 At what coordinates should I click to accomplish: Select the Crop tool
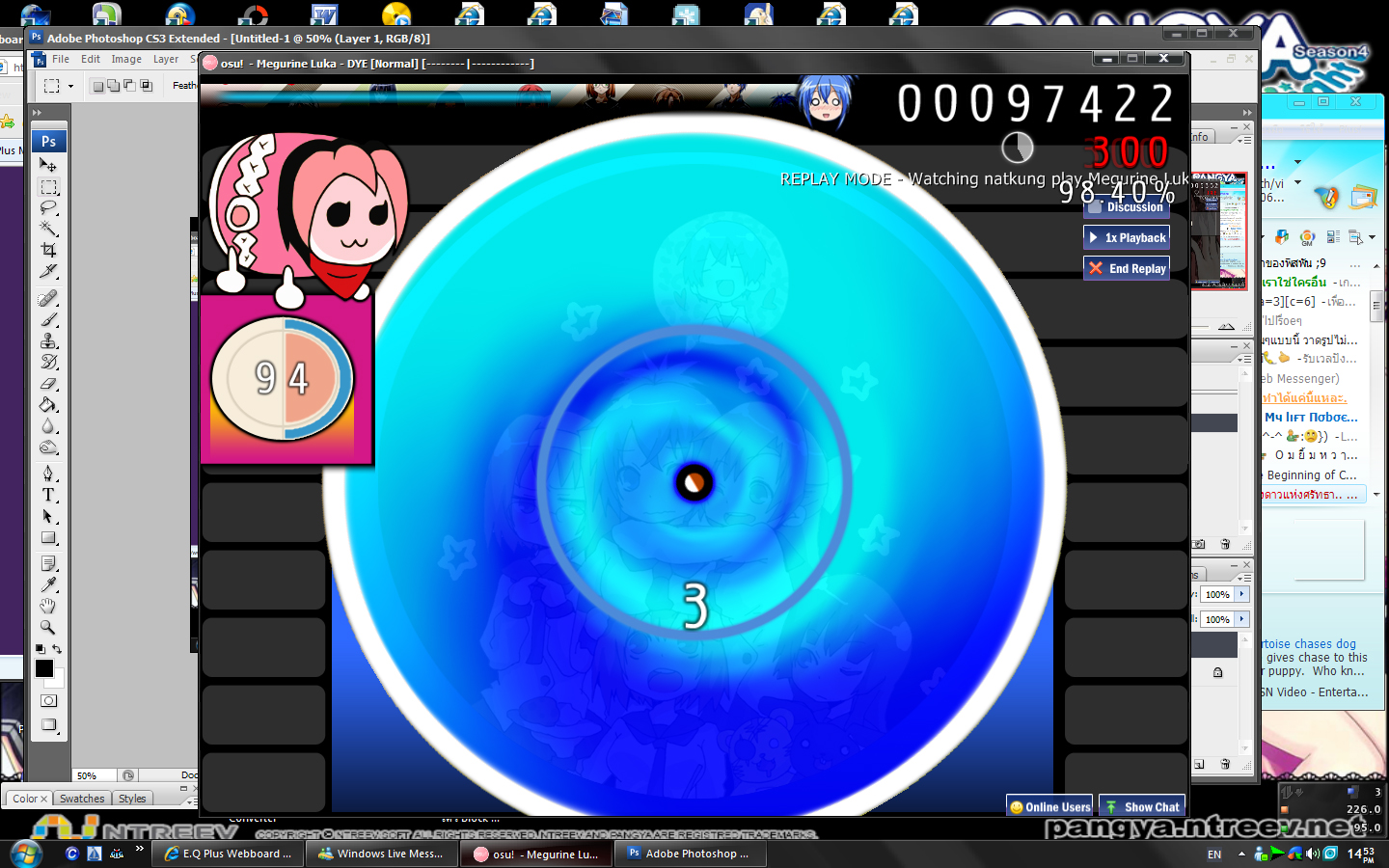pos(48,250)
